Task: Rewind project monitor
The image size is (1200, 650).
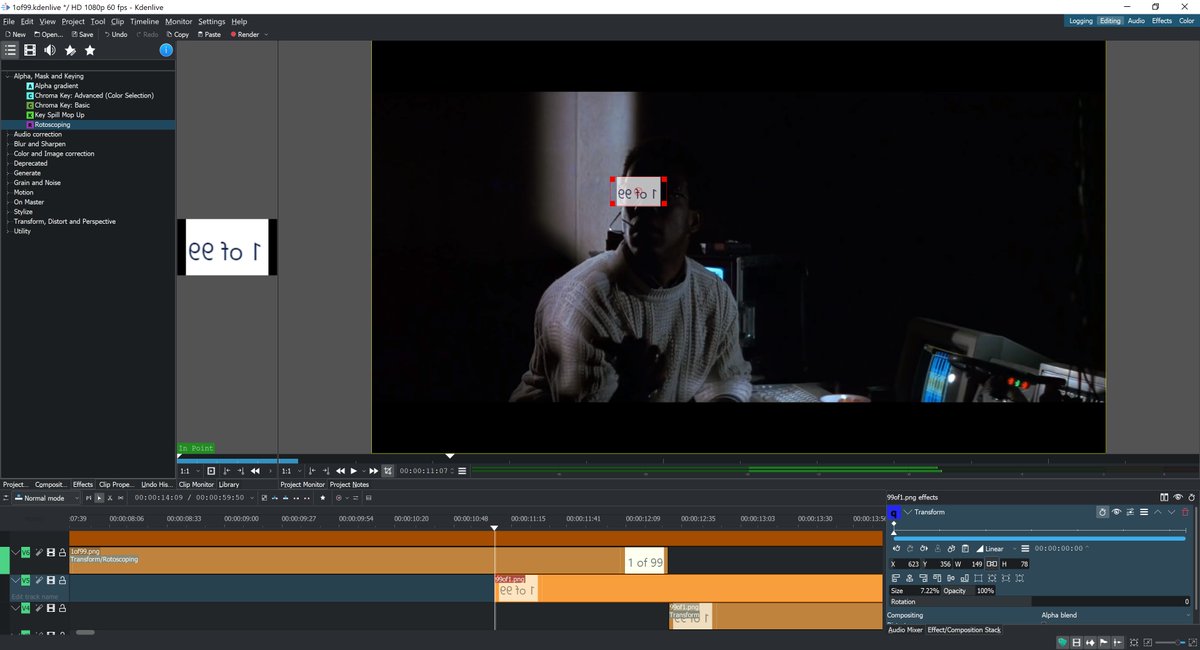Action: point(340,471)
